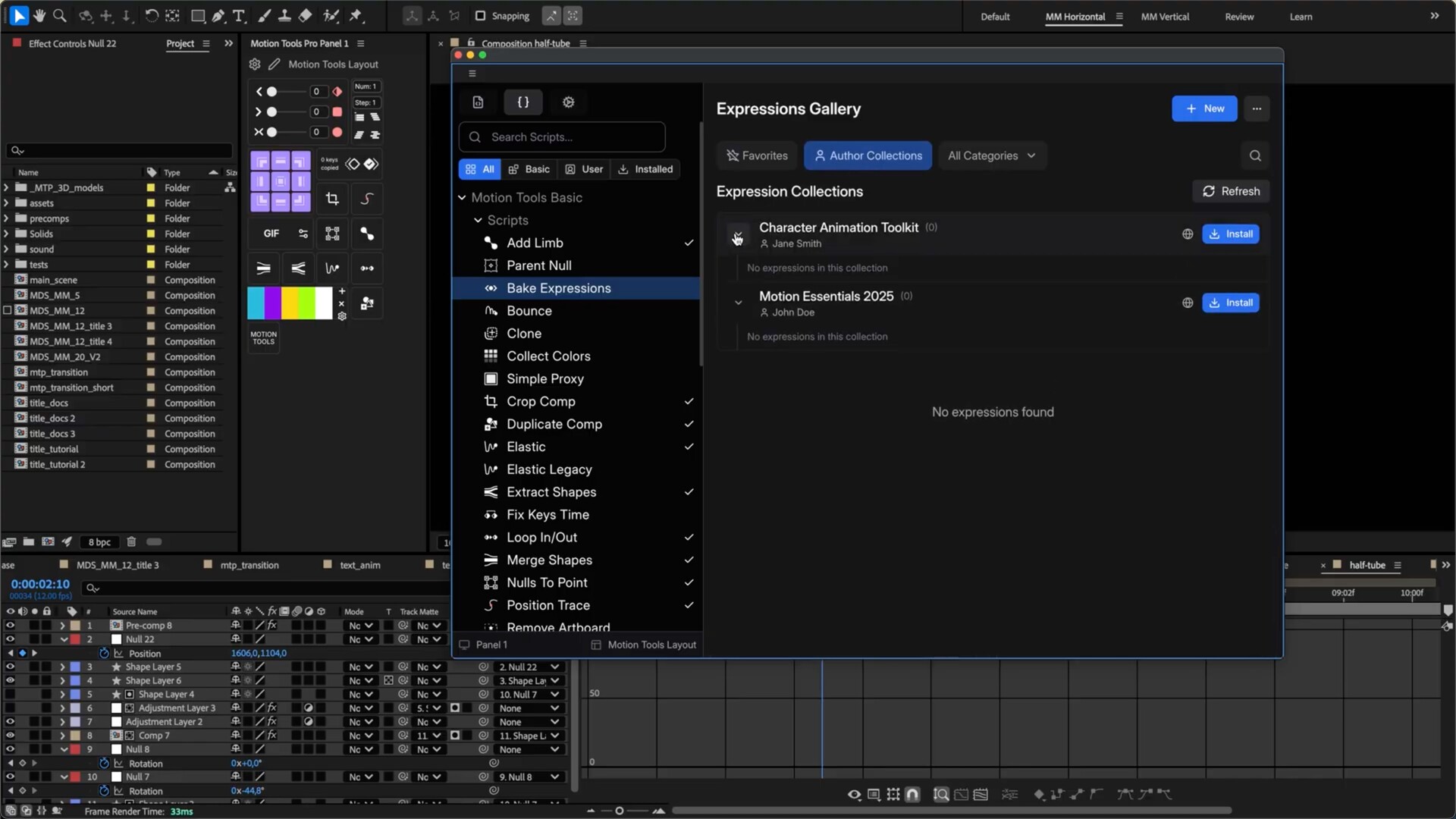Click the Position stopwatch for Null 22
Screen dimensions: 1456x819
click(104, 653)
